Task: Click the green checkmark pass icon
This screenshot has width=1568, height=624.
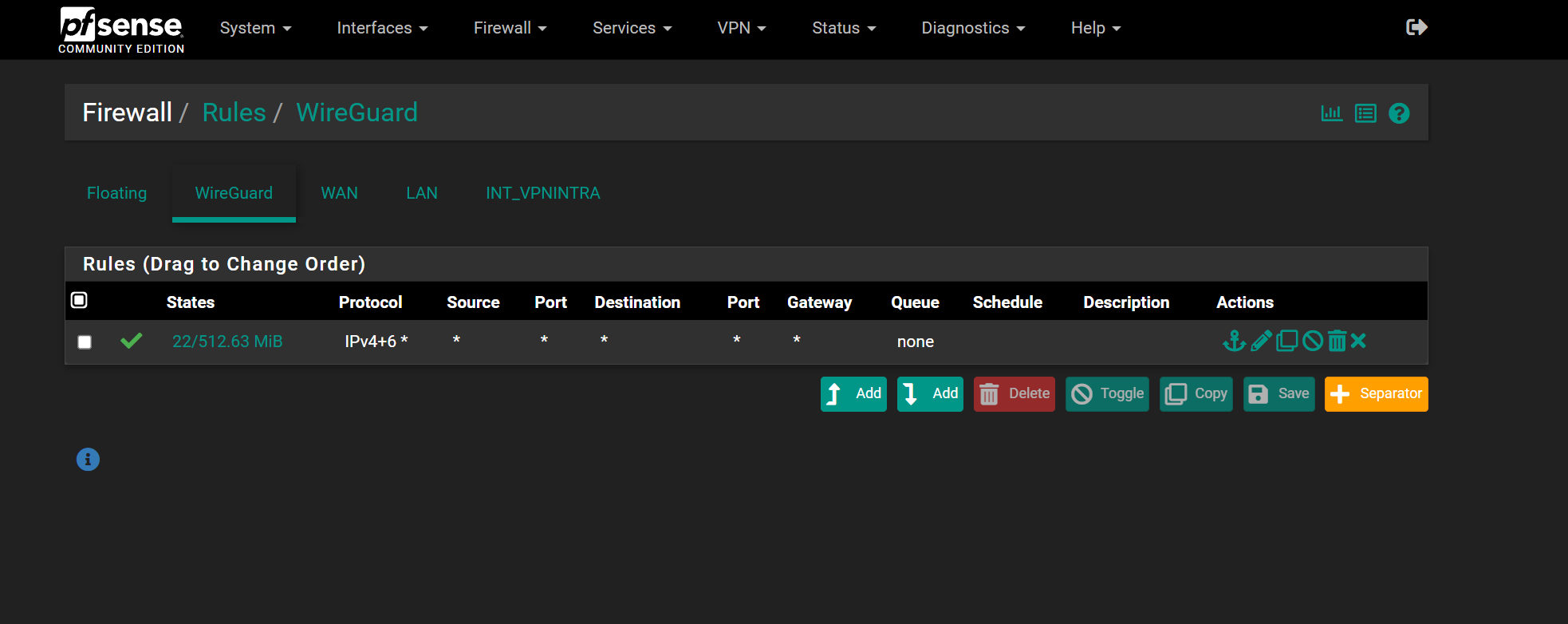Action: (132, 342)
